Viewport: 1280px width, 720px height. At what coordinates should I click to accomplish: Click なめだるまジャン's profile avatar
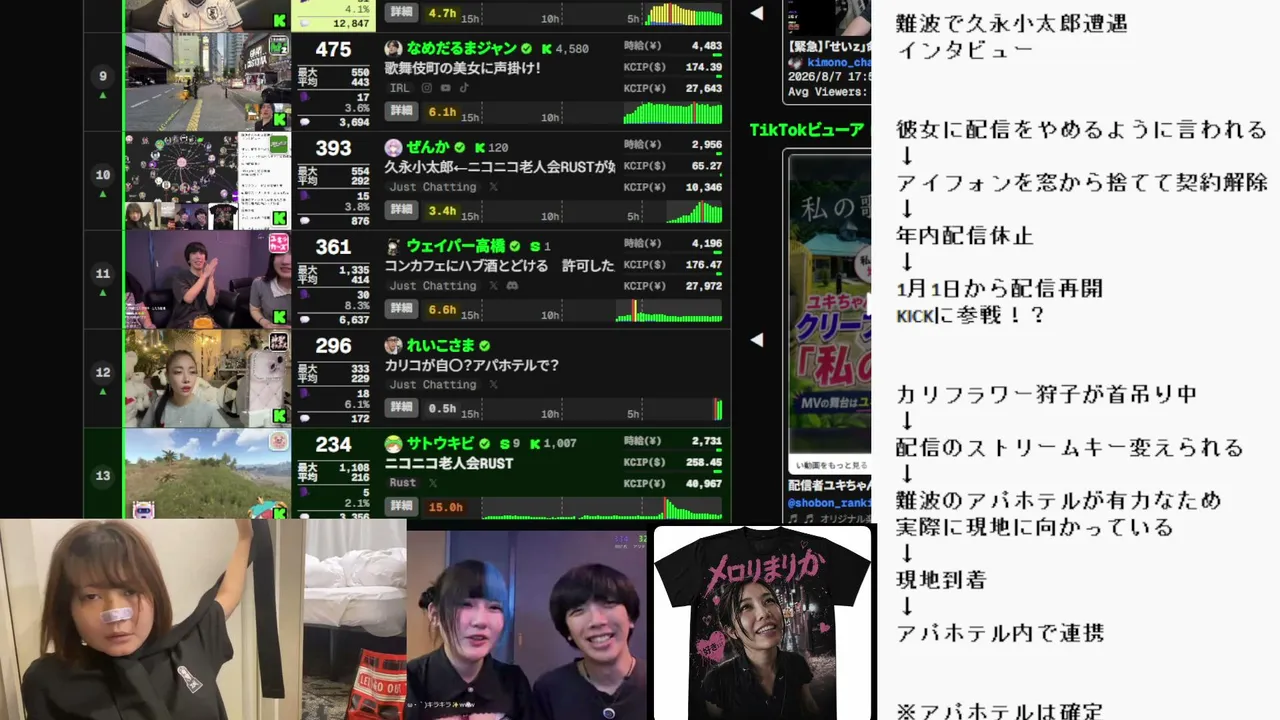coord(393,48)
